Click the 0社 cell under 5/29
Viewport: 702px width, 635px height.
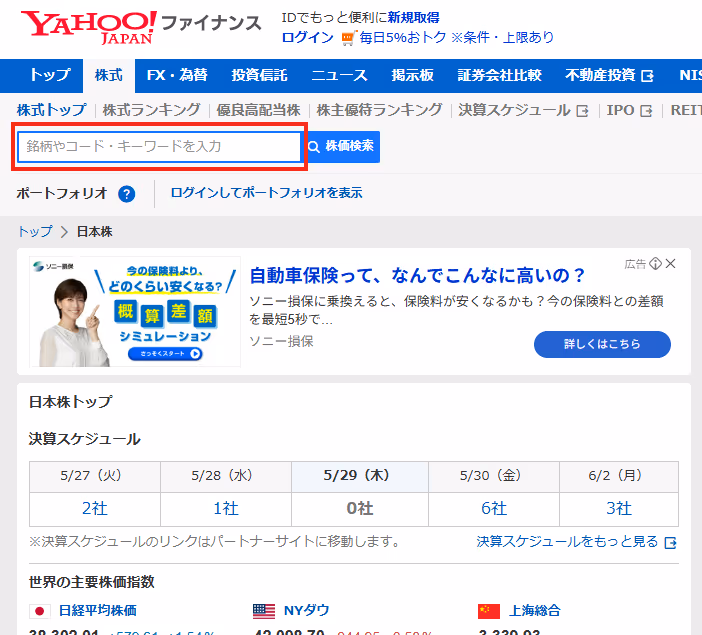coord(360,510)
